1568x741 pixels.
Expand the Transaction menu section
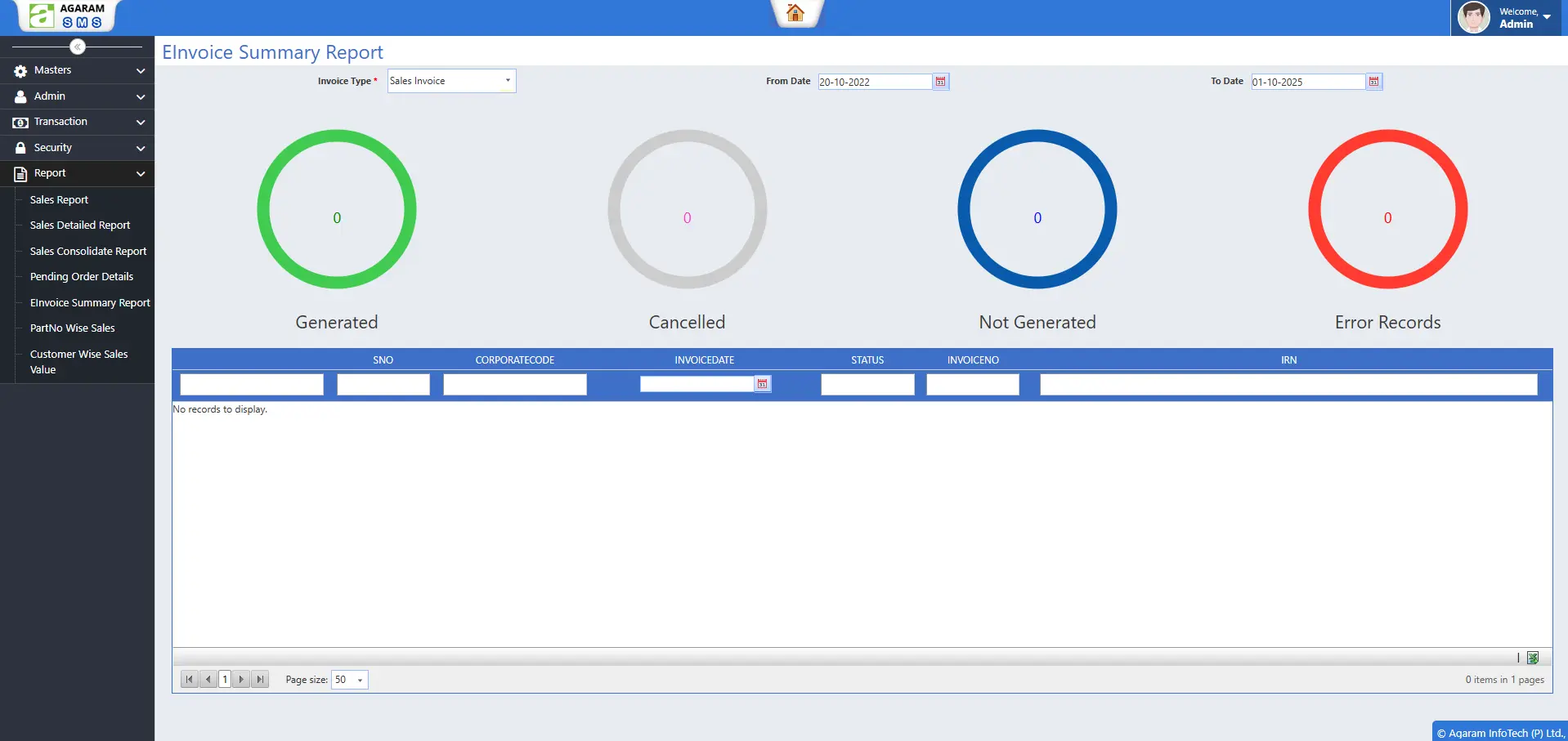pos(77,122)
